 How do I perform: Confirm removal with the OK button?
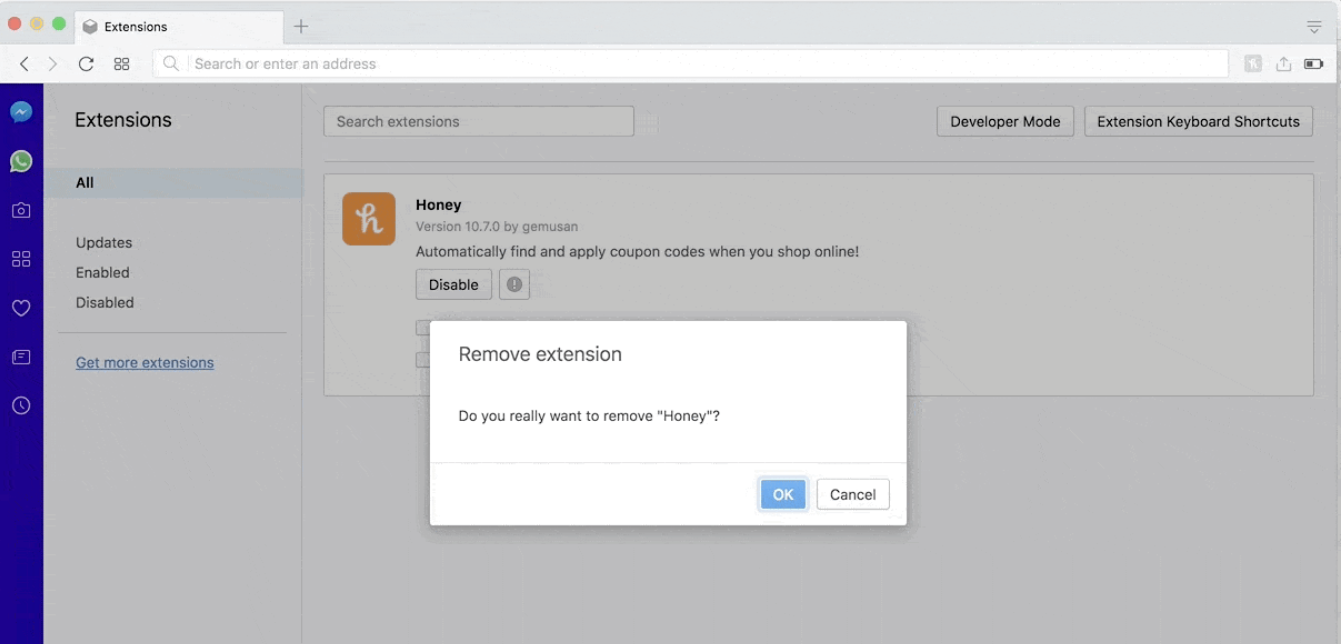coord(783,494)
